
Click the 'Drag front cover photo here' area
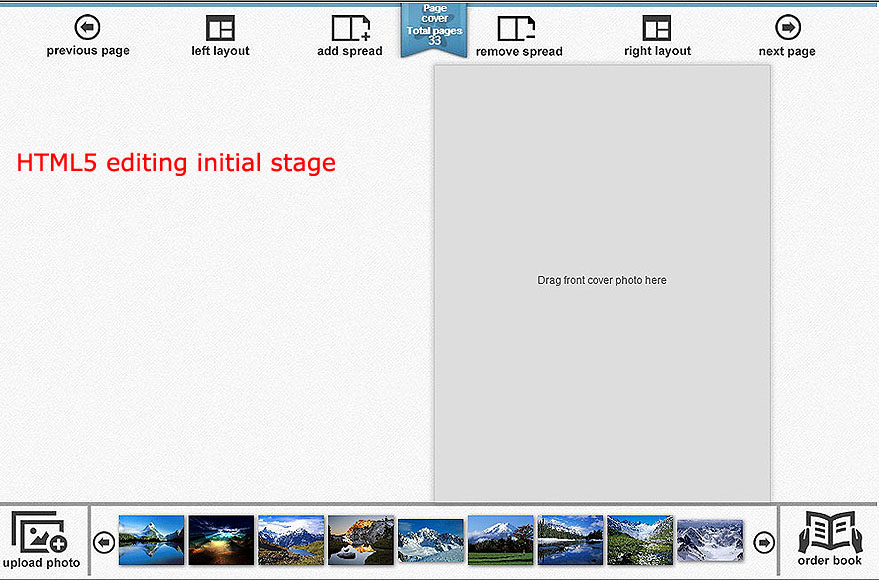point(602,283)
